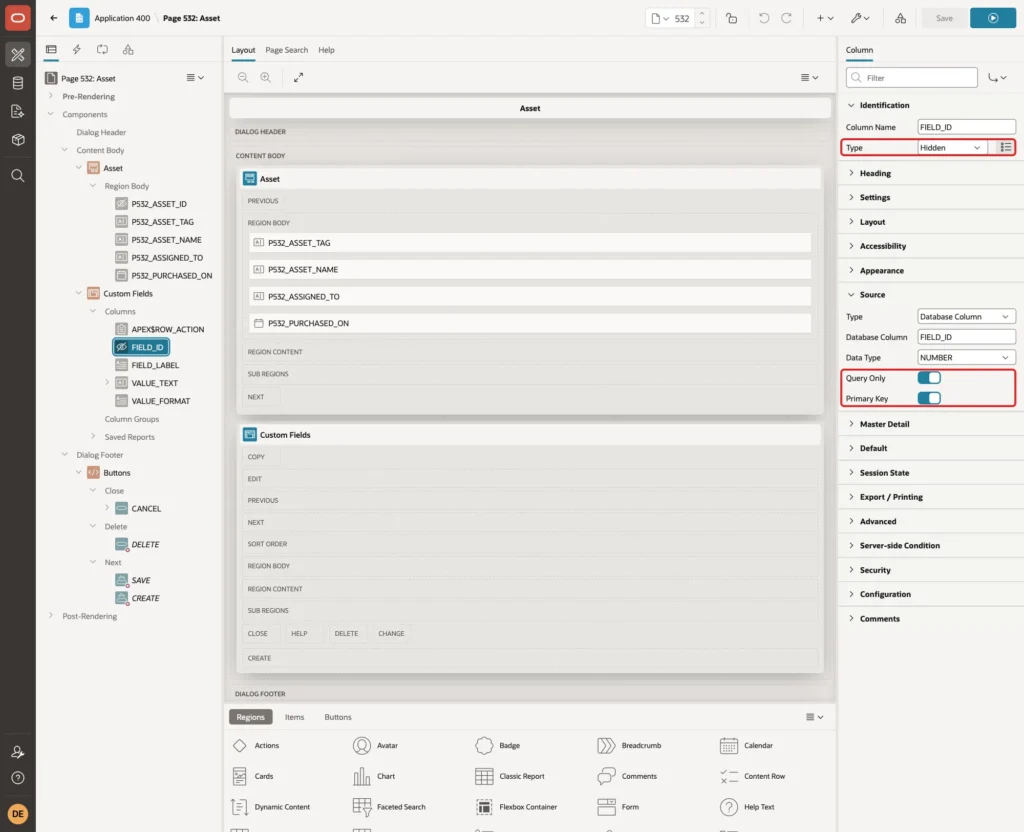Collapse the Identification property group

(x=850, y=105)
